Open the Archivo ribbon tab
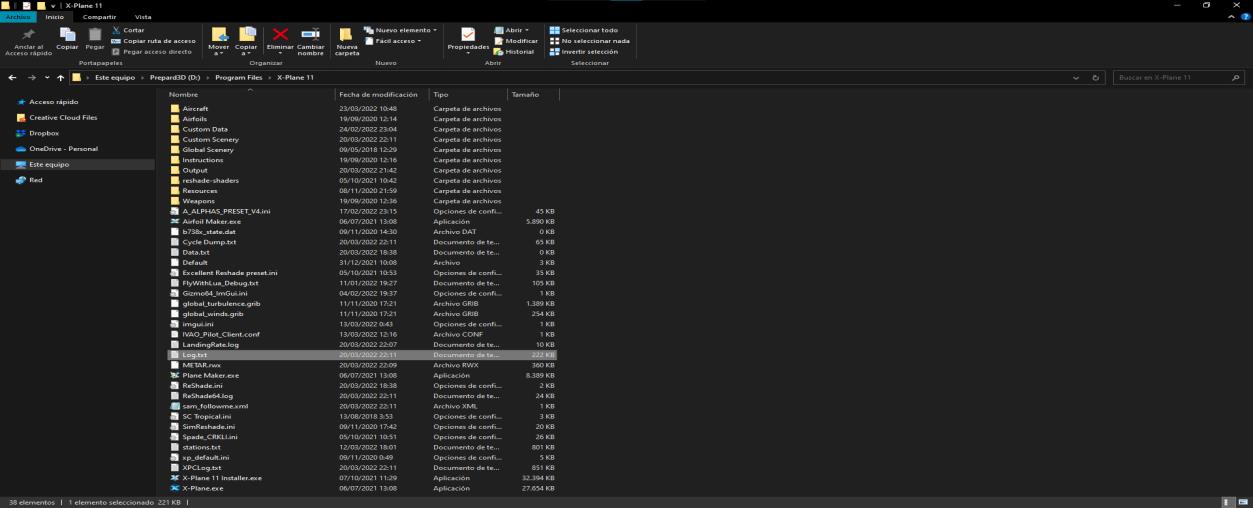1253x508 pixels. click(18, 16)
